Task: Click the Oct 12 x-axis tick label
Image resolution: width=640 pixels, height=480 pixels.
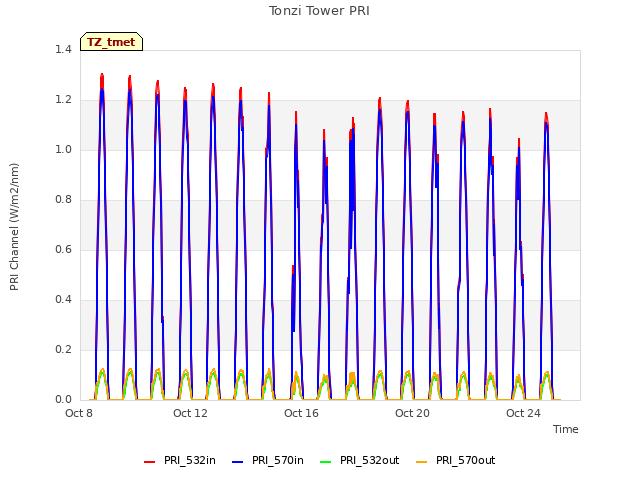Action: (x=190, y=413)
